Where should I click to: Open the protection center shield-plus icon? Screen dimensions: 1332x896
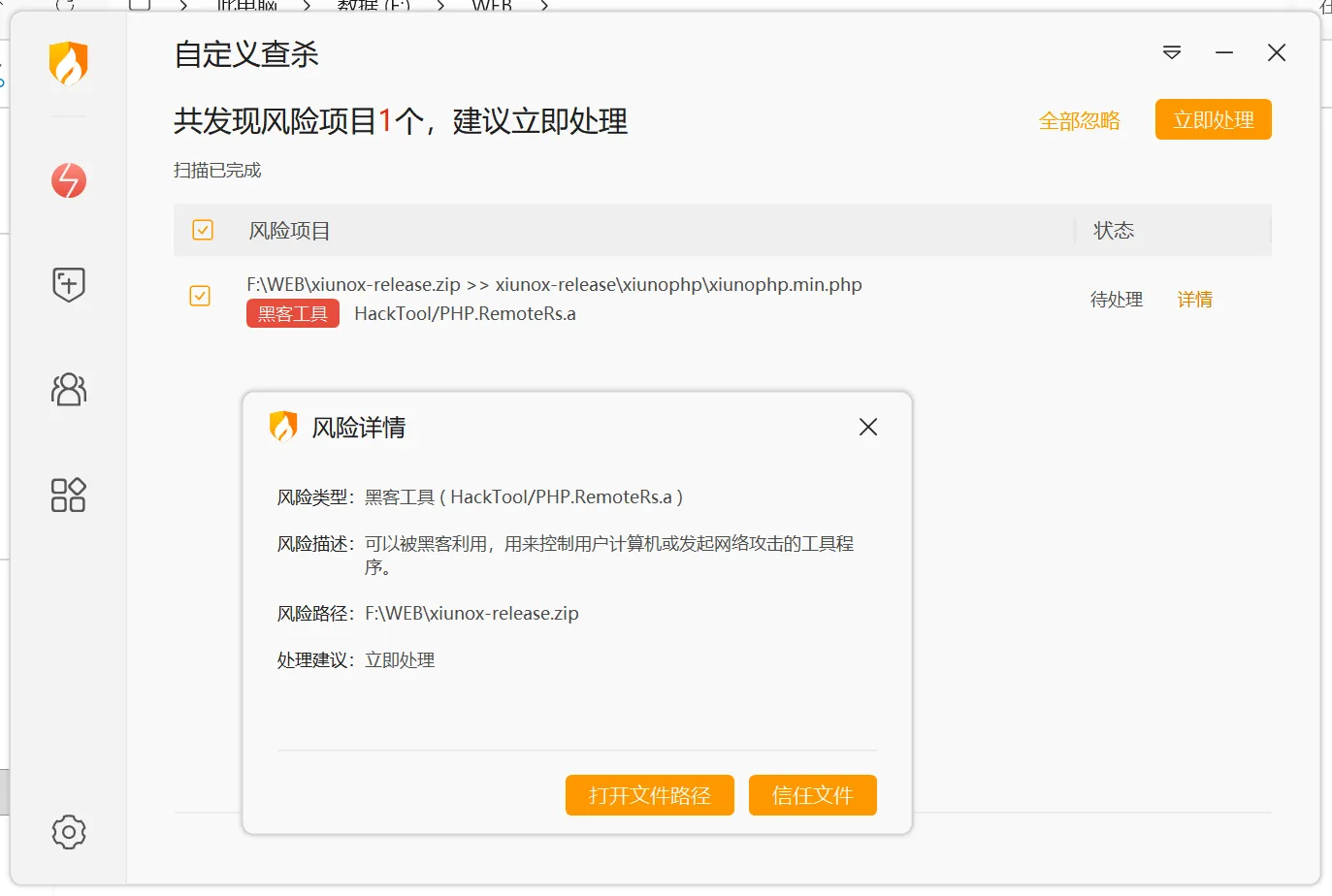point(69,285)
